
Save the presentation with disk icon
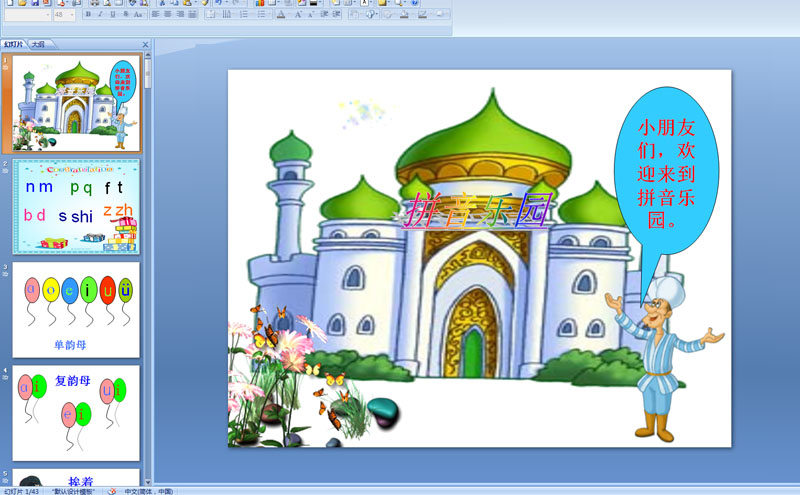tap(35, 3)
